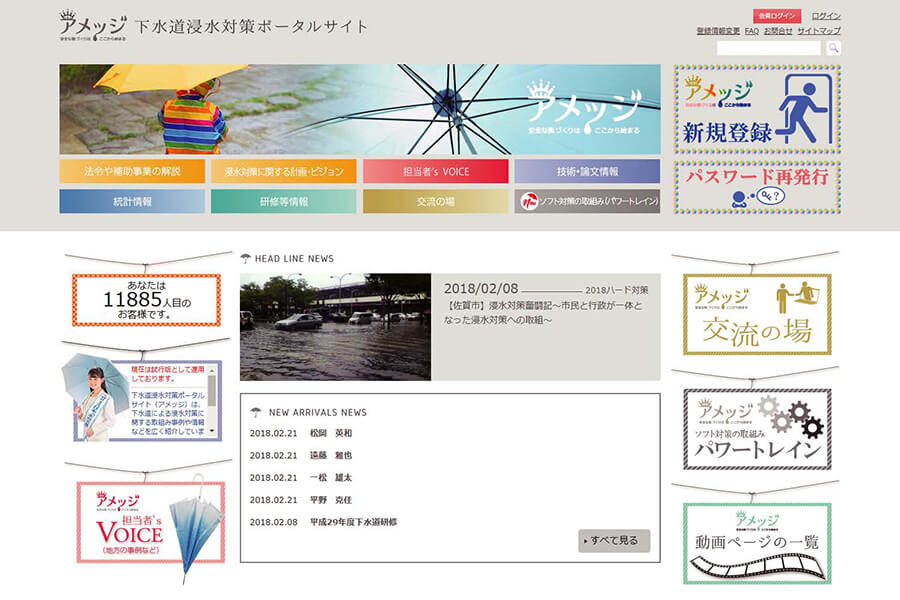
Task: Click the red 会員ログイン button
Action: [777, 16]
